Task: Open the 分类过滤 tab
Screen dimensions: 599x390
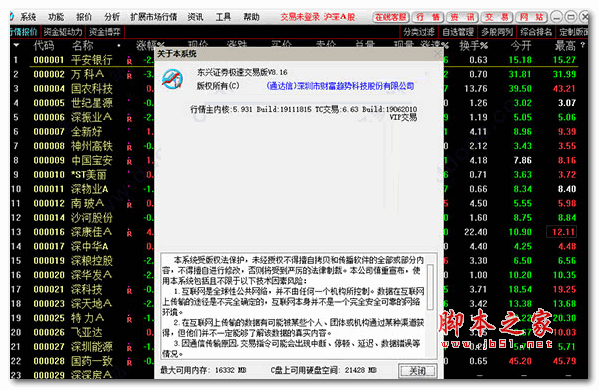Action: pyautogui.click(x=419, y=32)
